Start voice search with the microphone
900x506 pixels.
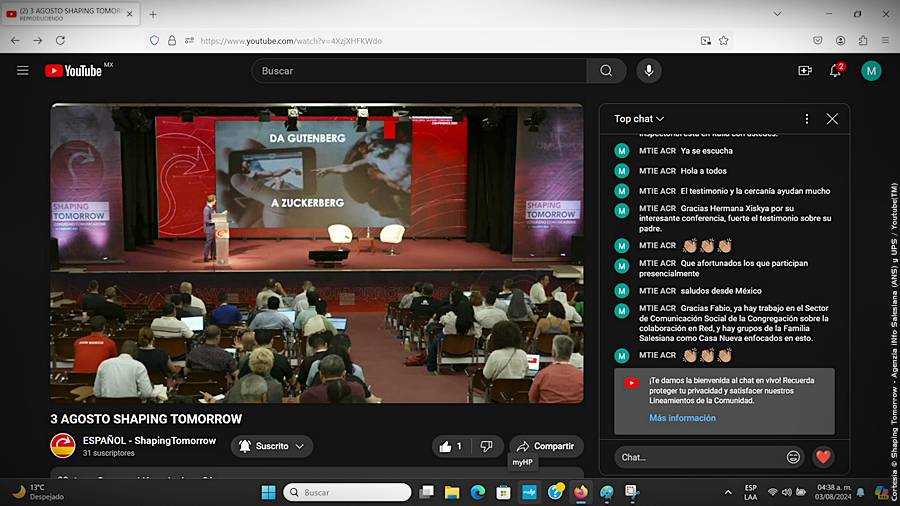coord(649,71)
